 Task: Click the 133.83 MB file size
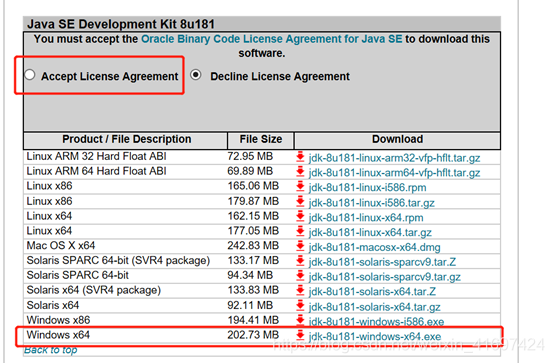(x=253, y=290)
